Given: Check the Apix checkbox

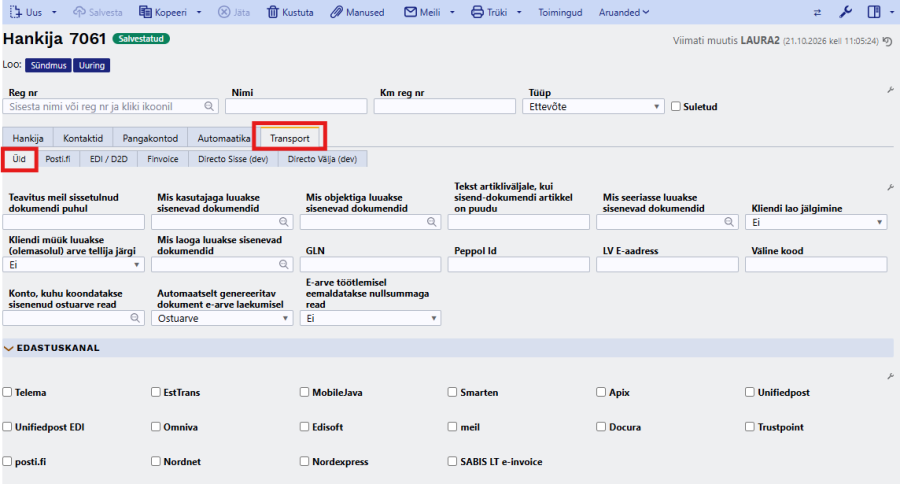Looking at the screenshot, I should pyautogui.click(x=601, y=392).
